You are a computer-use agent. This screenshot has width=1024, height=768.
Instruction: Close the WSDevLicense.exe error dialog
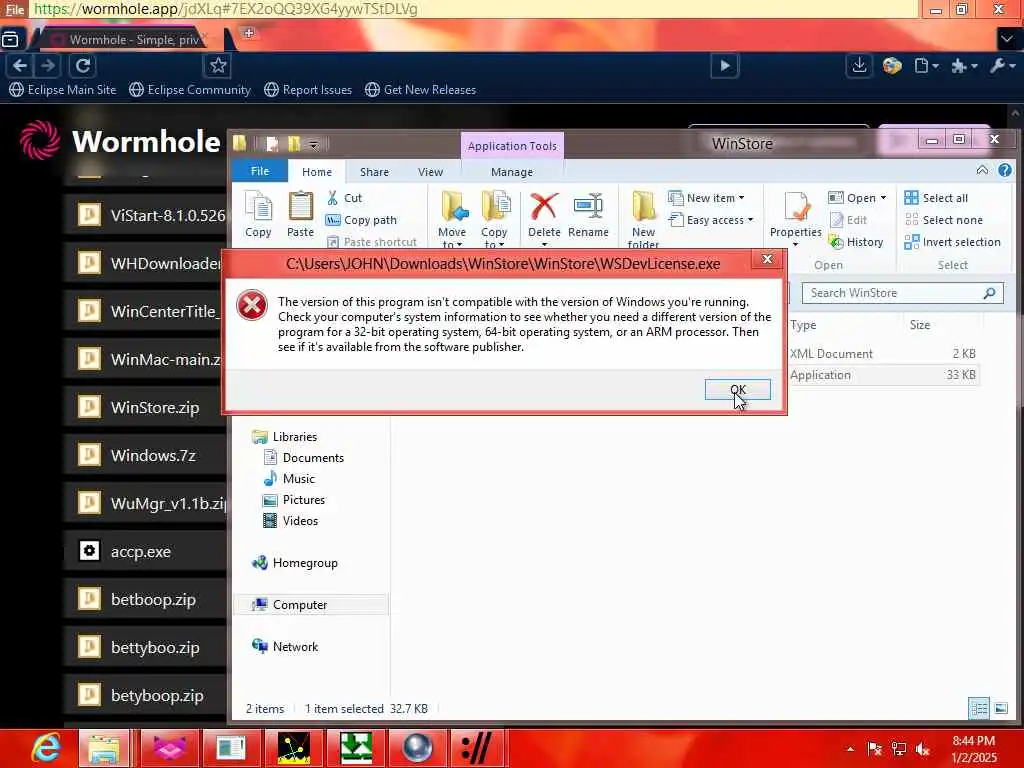(x=767, y=259)
